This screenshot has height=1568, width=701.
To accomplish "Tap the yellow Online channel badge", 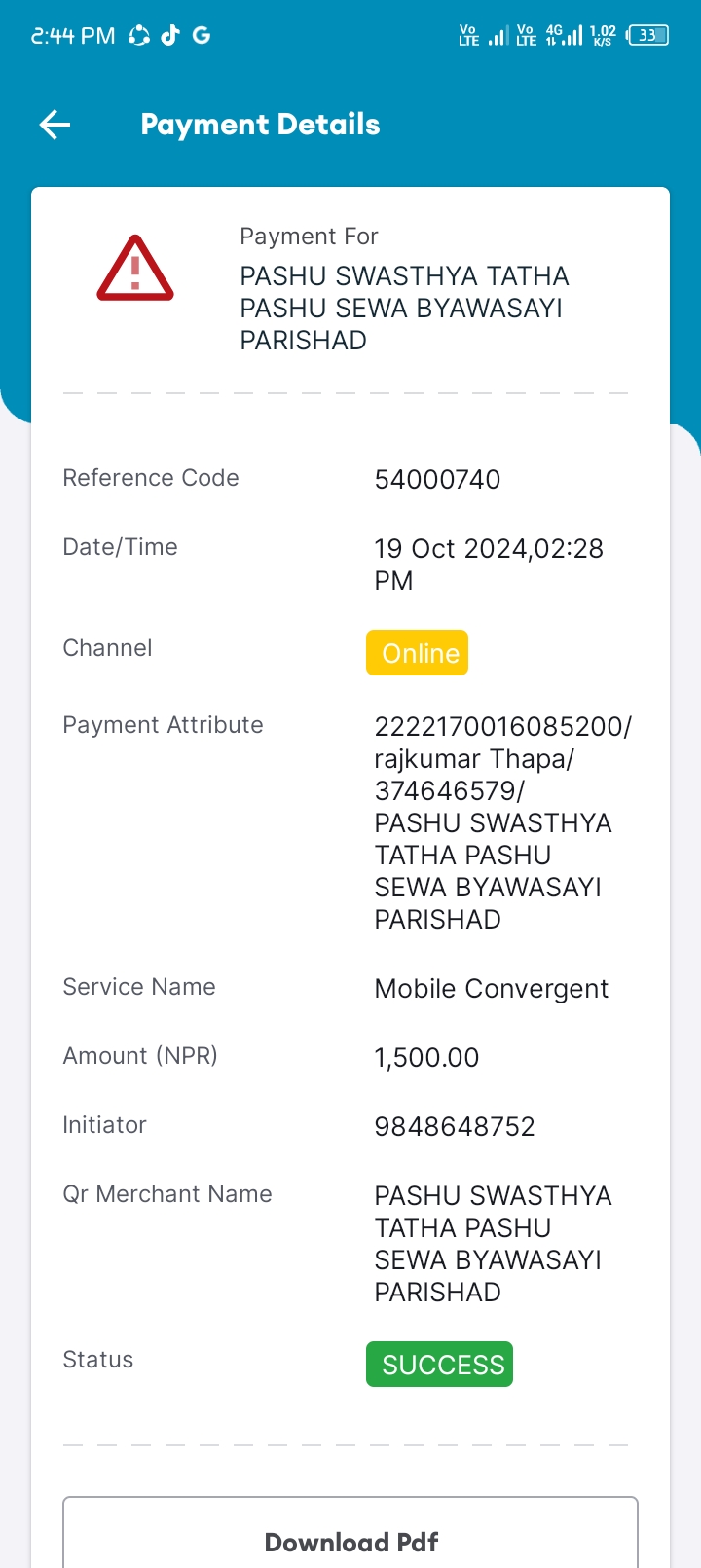I will coord(417,652).
